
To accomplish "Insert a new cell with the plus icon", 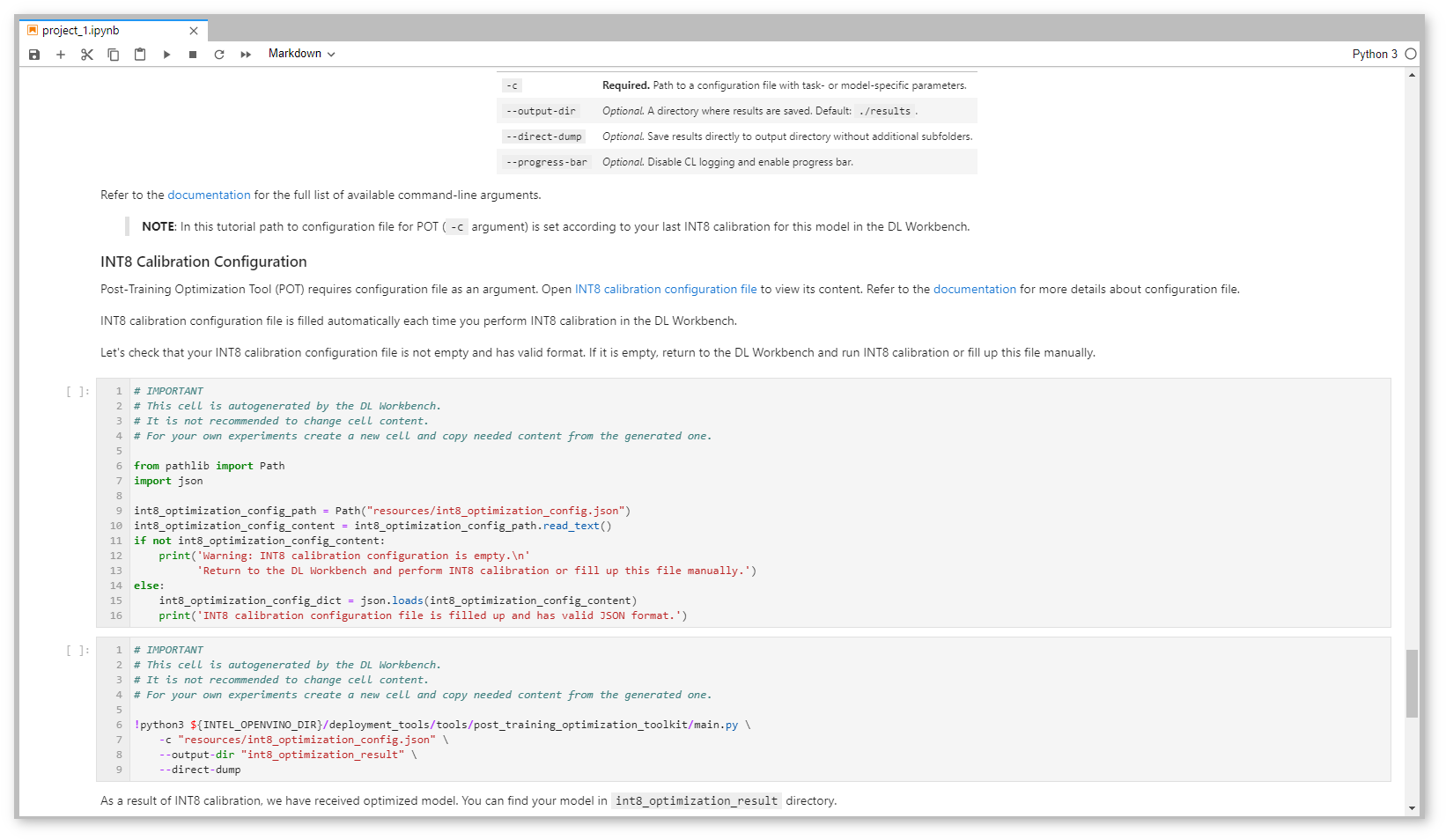I will point(61,55).
